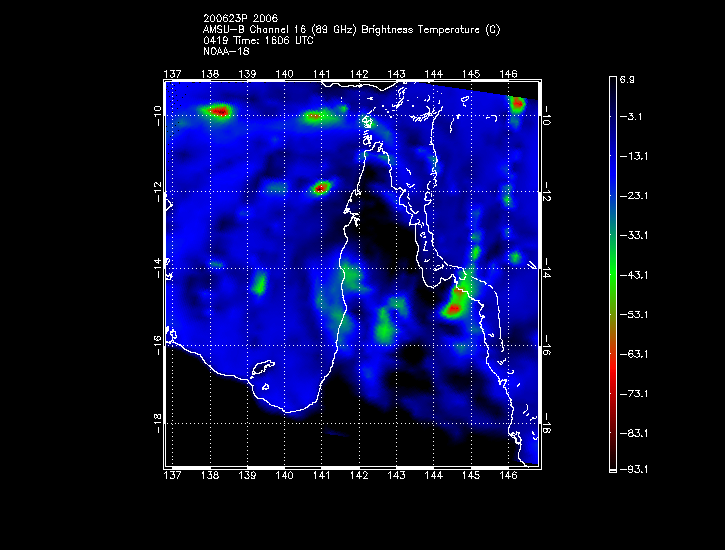Viewport: 725px width, 550px height.
Task: Select the red hotspot in the top-right map corner
Action: coord(517,103)
